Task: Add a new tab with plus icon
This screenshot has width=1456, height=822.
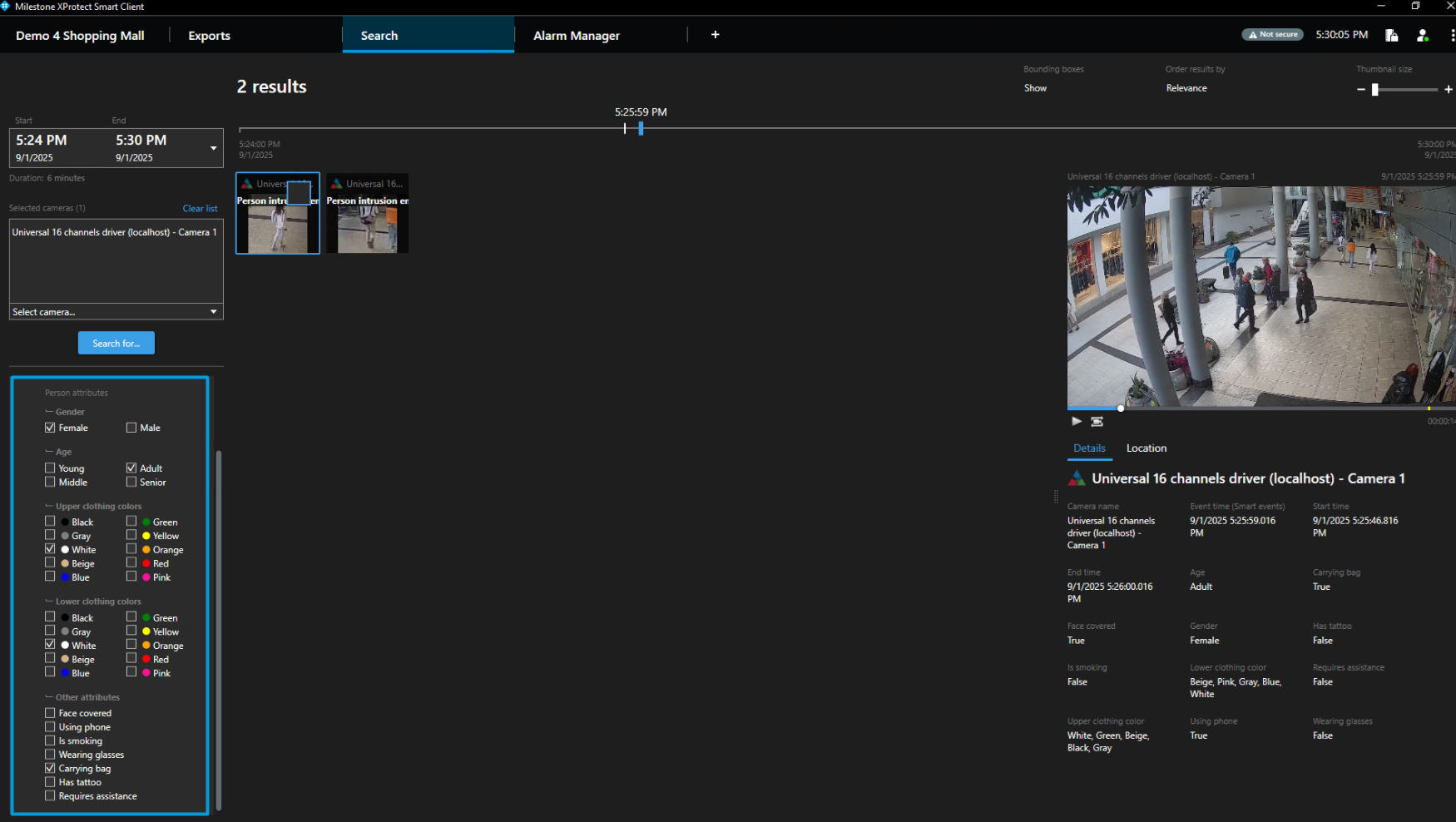Action: (715, 35)
